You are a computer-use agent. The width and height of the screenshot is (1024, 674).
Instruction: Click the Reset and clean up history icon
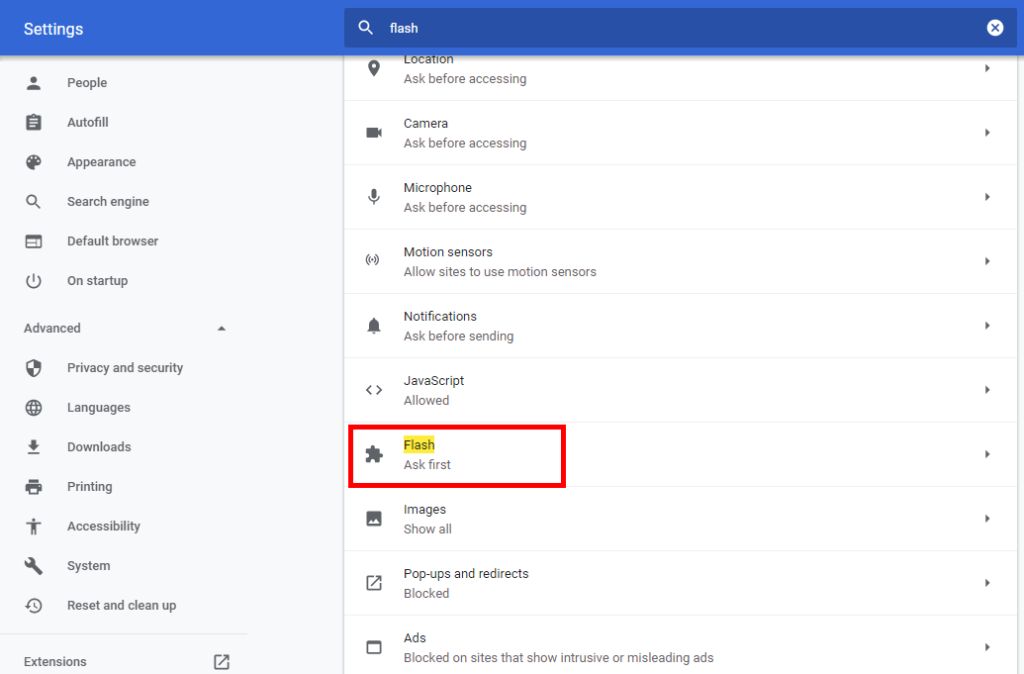[x=33, y=605]
